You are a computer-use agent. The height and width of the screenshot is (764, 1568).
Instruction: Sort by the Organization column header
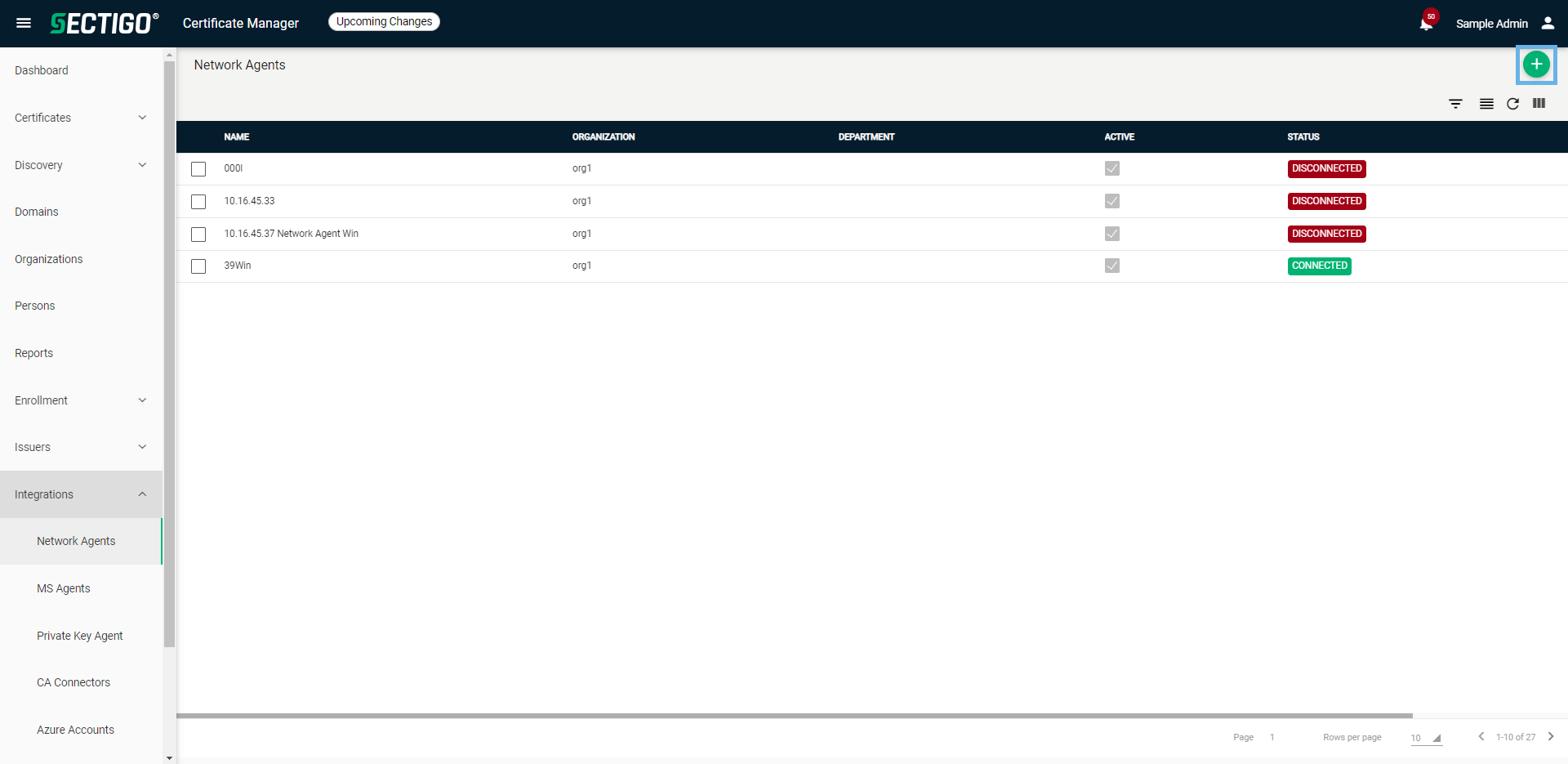tap(604, 137)
